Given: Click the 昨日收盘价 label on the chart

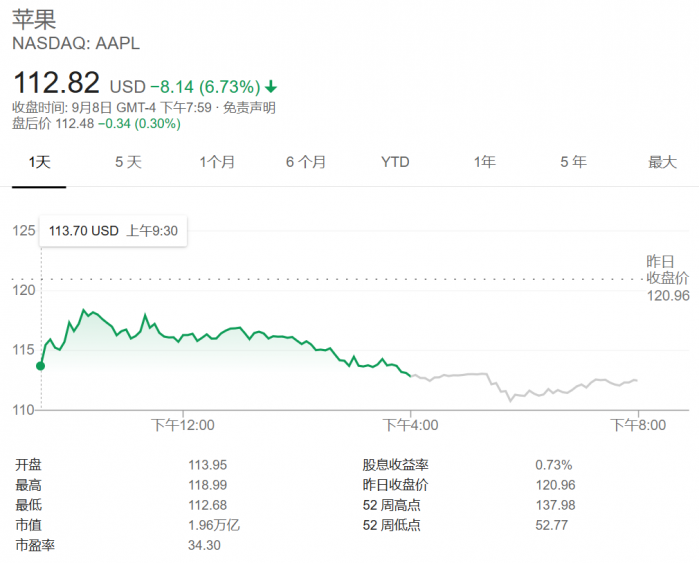Looking at the screenshot, I should 667,270.
